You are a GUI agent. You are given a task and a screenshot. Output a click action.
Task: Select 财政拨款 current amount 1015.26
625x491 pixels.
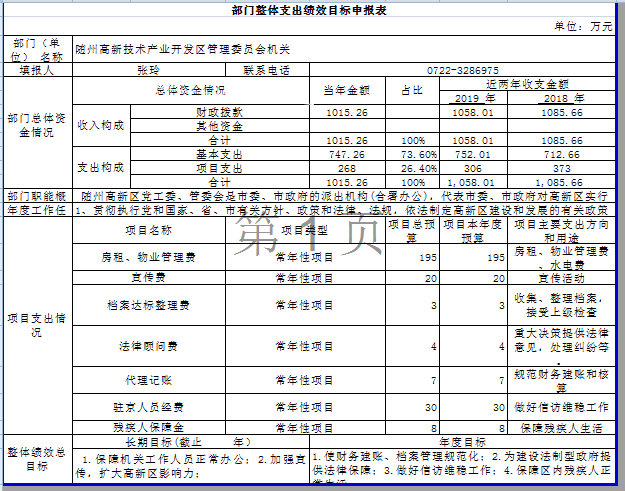(347, 112)
